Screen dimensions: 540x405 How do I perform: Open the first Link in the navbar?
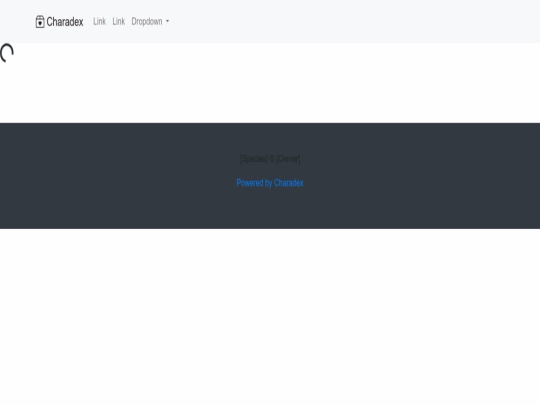(x=100, y=21)
